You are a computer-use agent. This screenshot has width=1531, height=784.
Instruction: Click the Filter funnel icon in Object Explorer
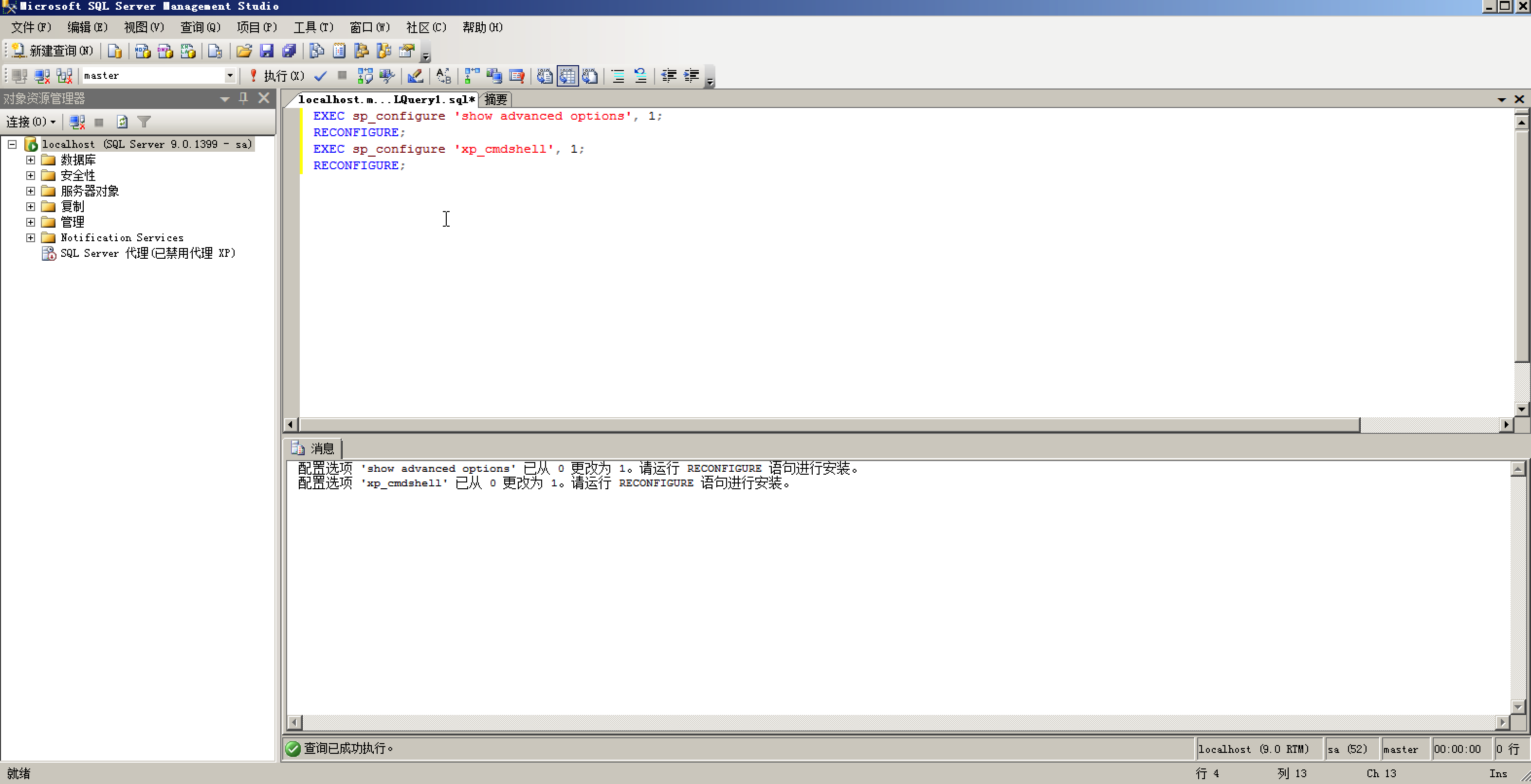[x=144, y=122]
